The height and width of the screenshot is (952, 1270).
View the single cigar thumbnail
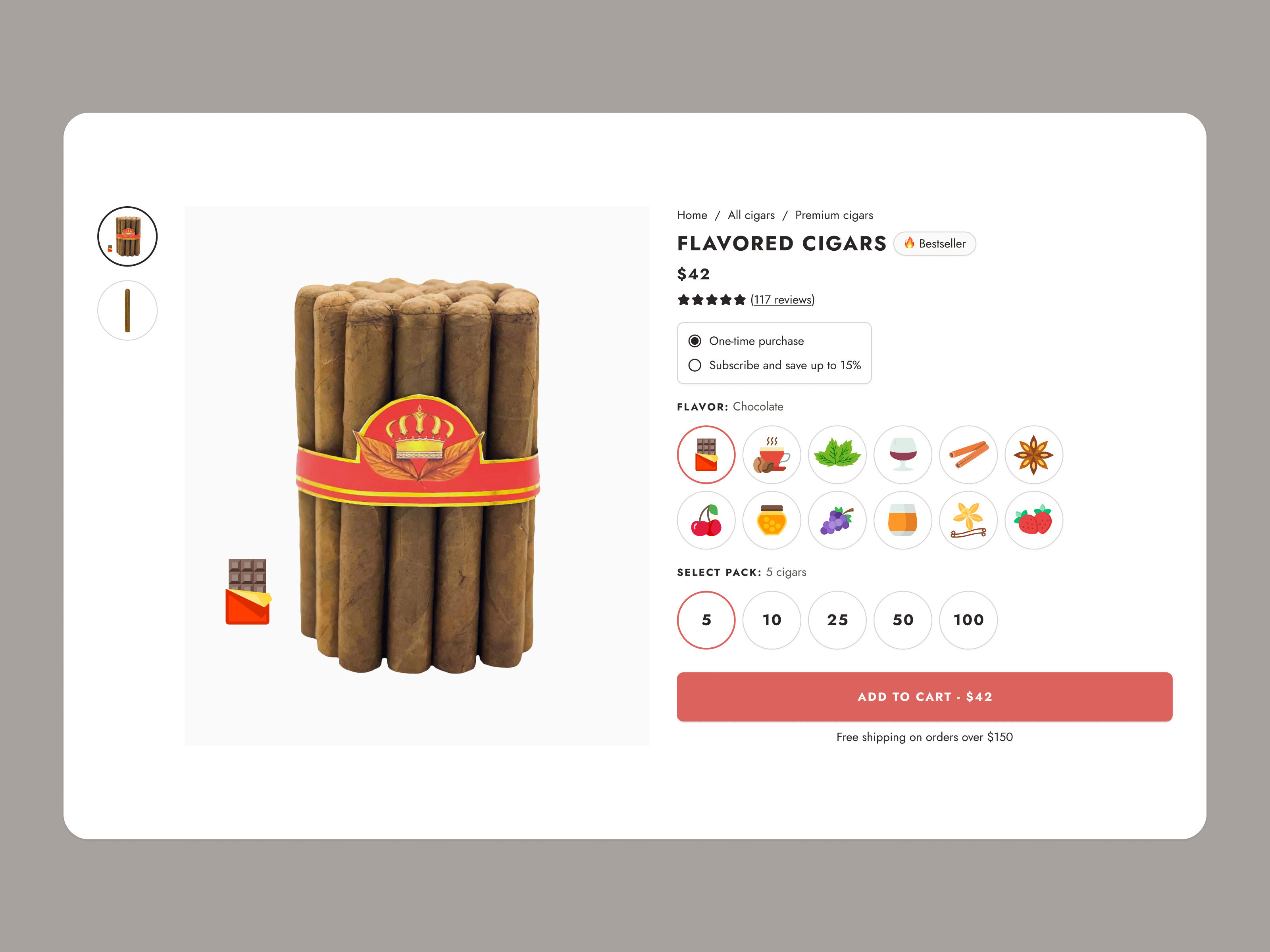tap(127, 311)
